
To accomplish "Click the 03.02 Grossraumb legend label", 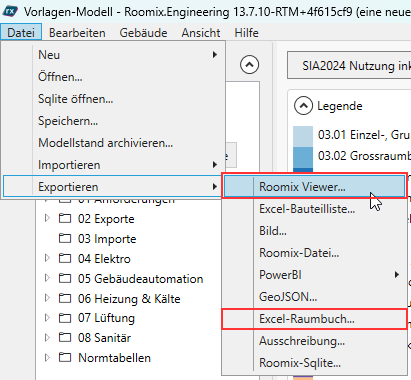I will 364,156.
